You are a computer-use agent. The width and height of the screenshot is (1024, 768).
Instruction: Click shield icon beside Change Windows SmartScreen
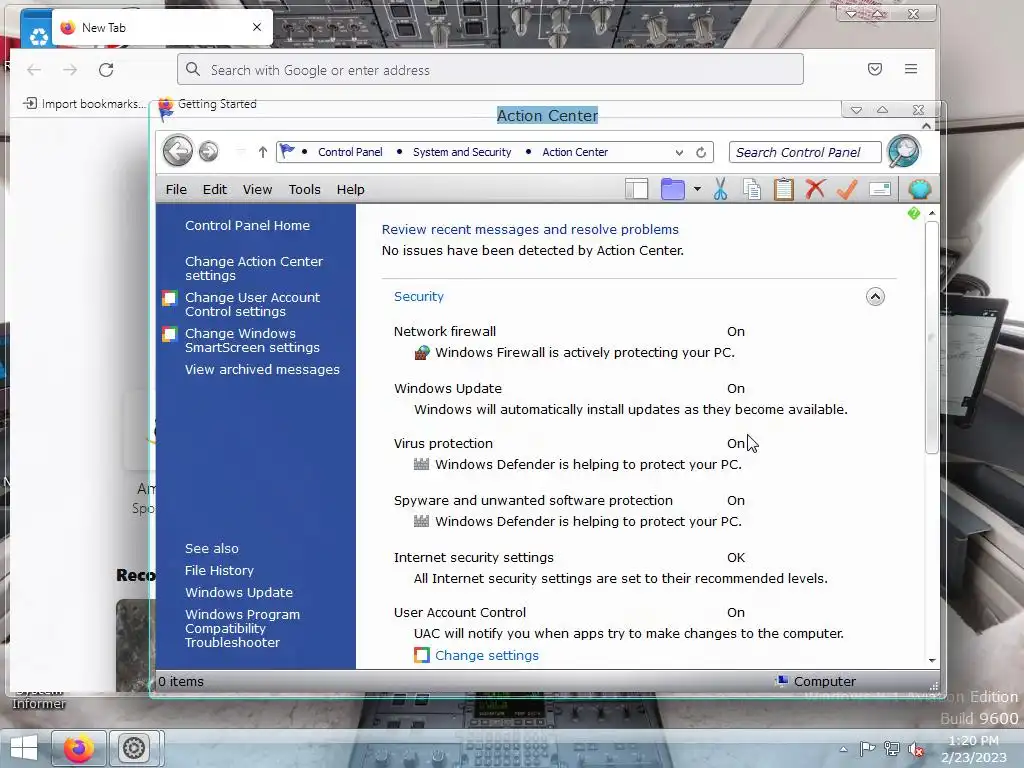(x=169, y=334)
